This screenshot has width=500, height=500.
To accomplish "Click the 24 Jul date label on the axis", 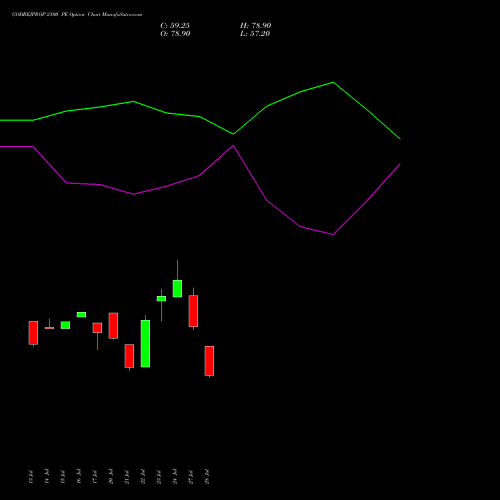I will point(175,477).
